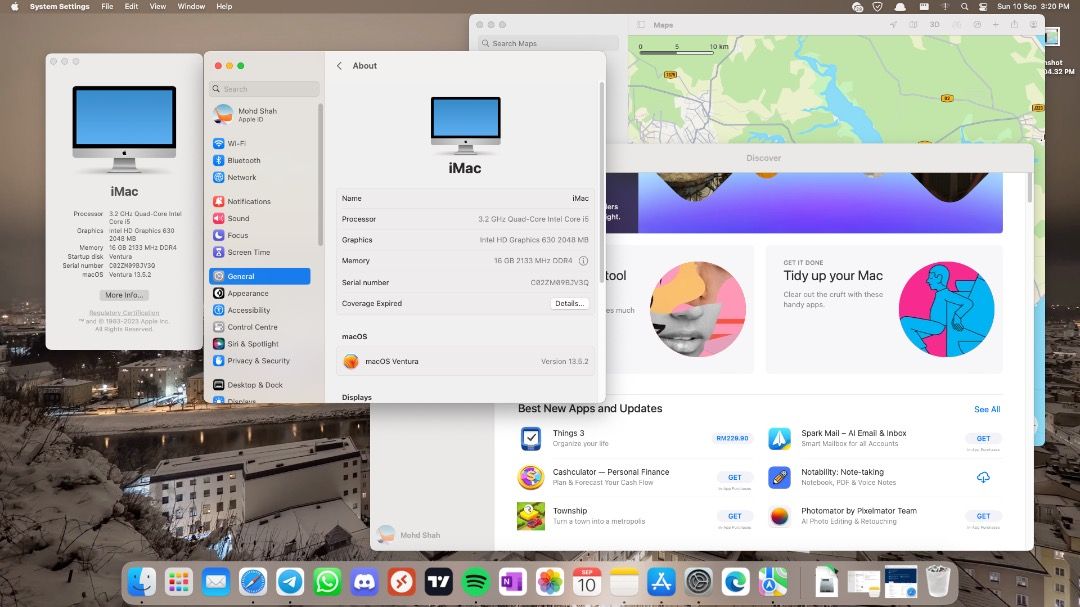Open the Window menu

(191, 6)
